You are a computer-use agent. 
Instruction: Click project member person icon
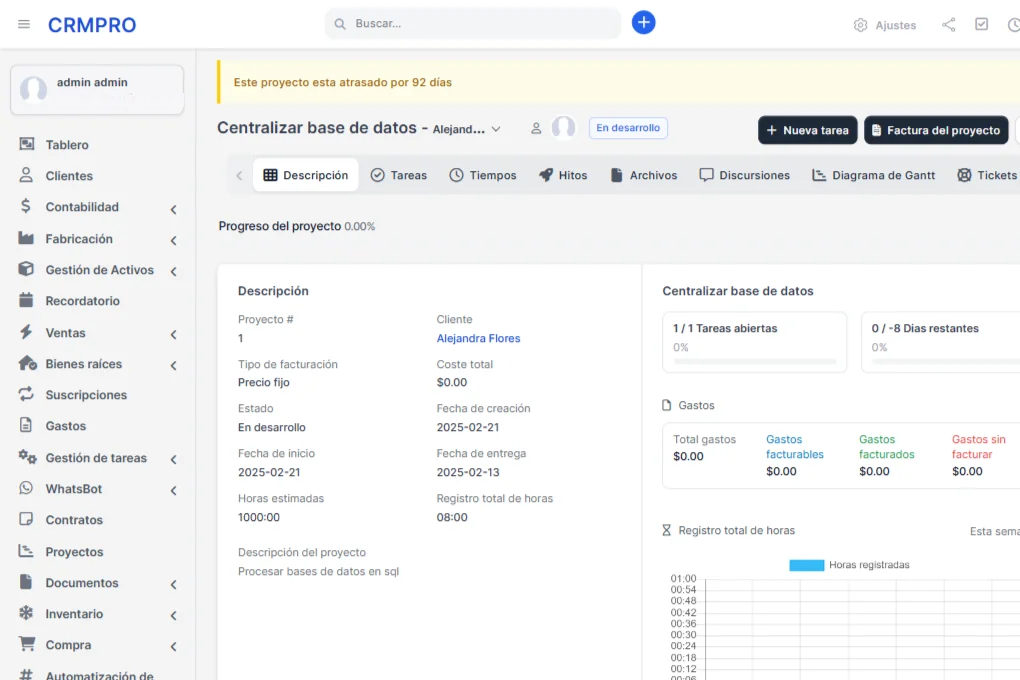pyautogui.click(x=536, y=128)
